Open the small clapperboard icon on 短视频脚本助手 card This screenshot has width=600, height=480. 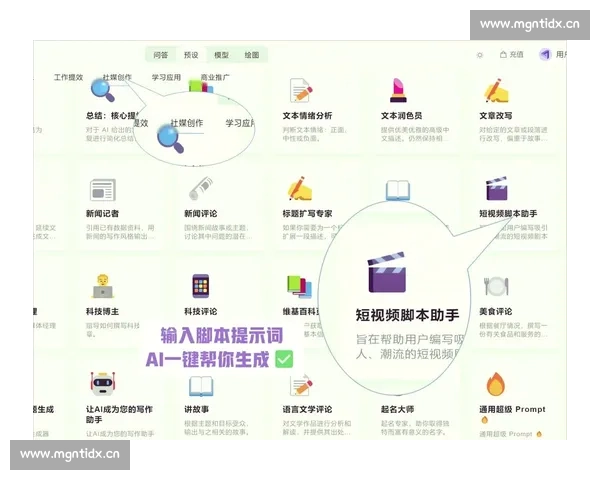(x=497, y=188)
